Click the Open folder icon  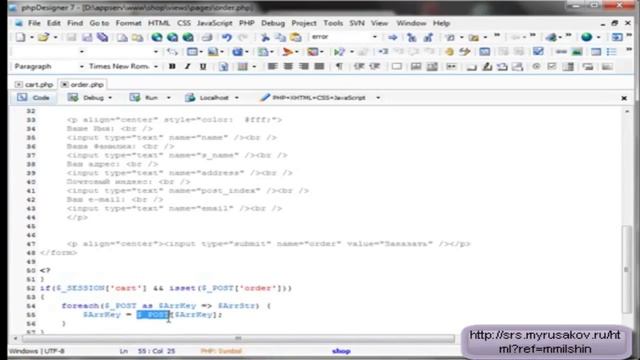[x=43, y=38]
